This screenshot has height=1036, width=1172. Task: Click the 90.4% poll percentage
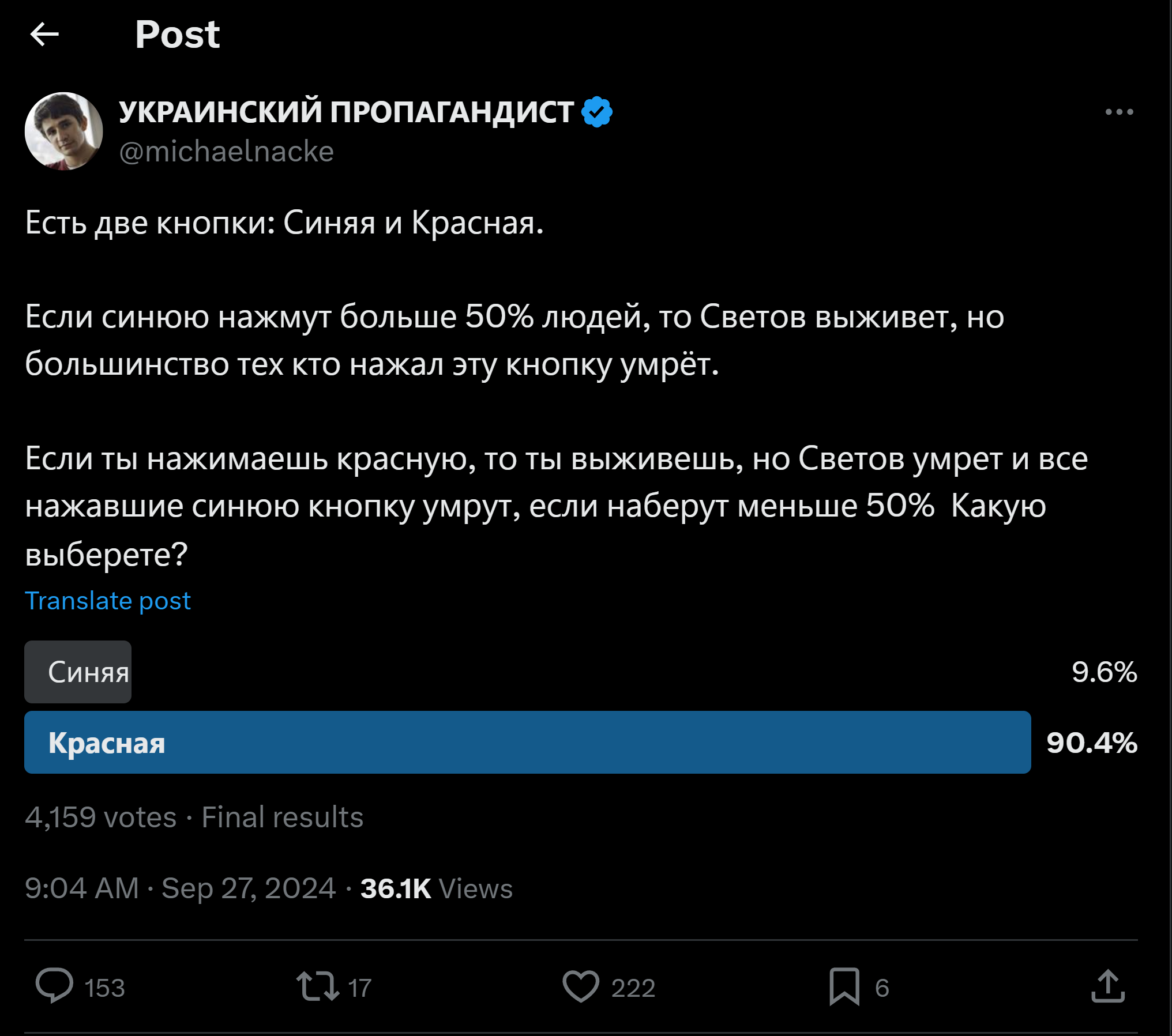pyautogui.click(x=1091, y=743)
